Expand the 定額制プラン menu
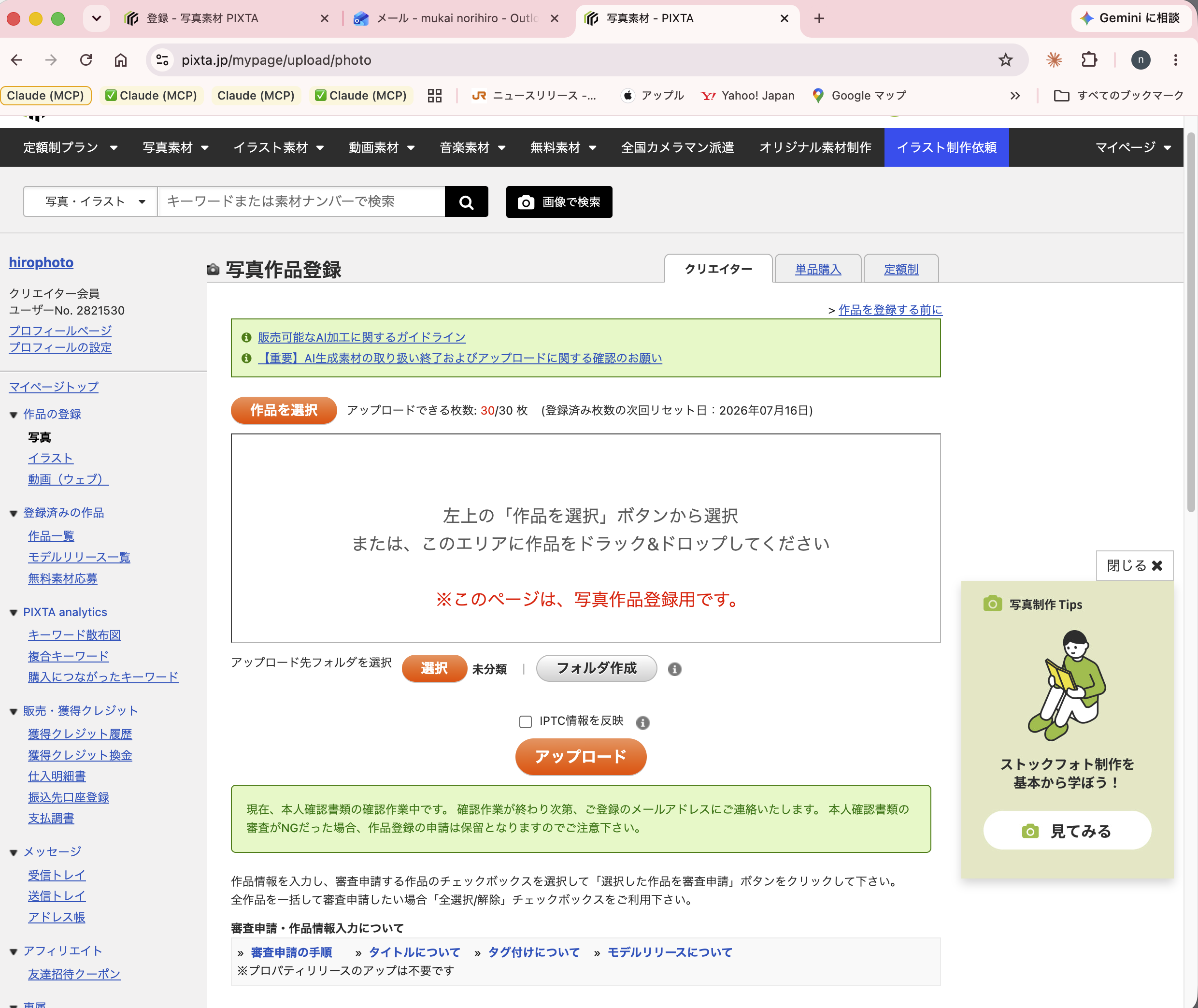Viewport: 1198px width, 1008px height. (70, 147)
